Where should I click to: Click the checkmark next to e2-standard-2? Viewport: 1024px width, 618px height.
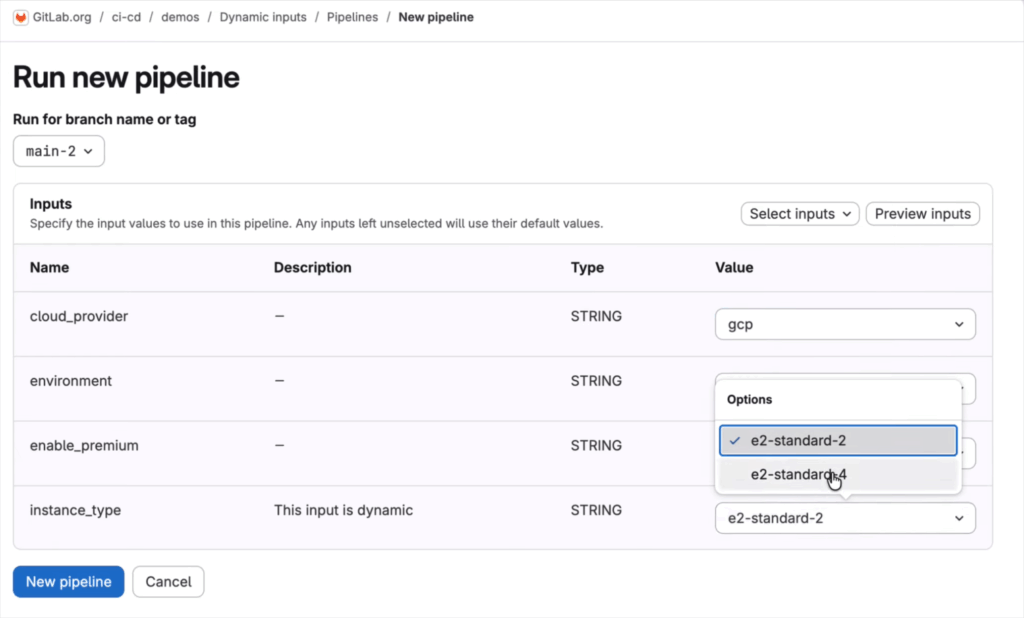tap(735, 440)
